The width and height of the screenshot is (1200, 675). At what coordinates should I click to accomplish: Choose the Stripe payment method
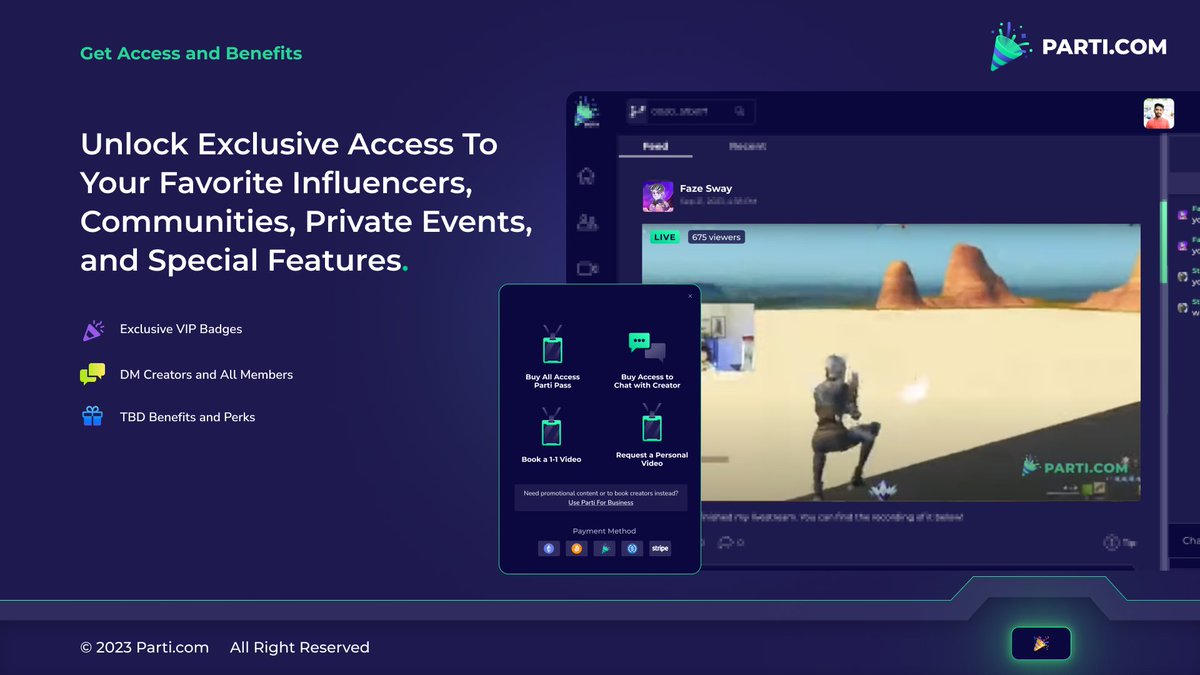[x=659, y=548]
